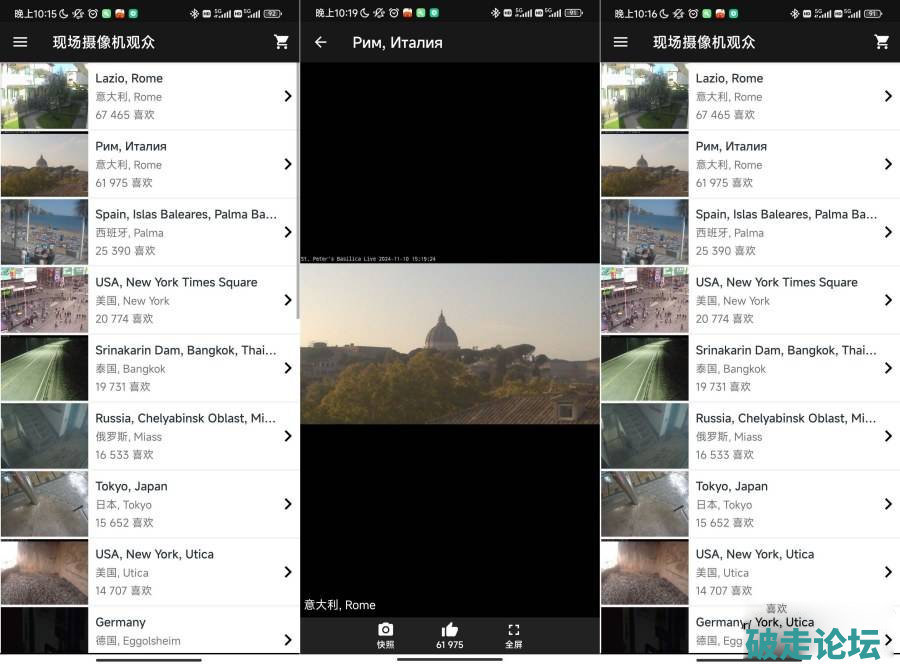Enter fullscreen with the 全屏 icon
Viewport: 900px width, 666px height.
click(x=513, y=634)
